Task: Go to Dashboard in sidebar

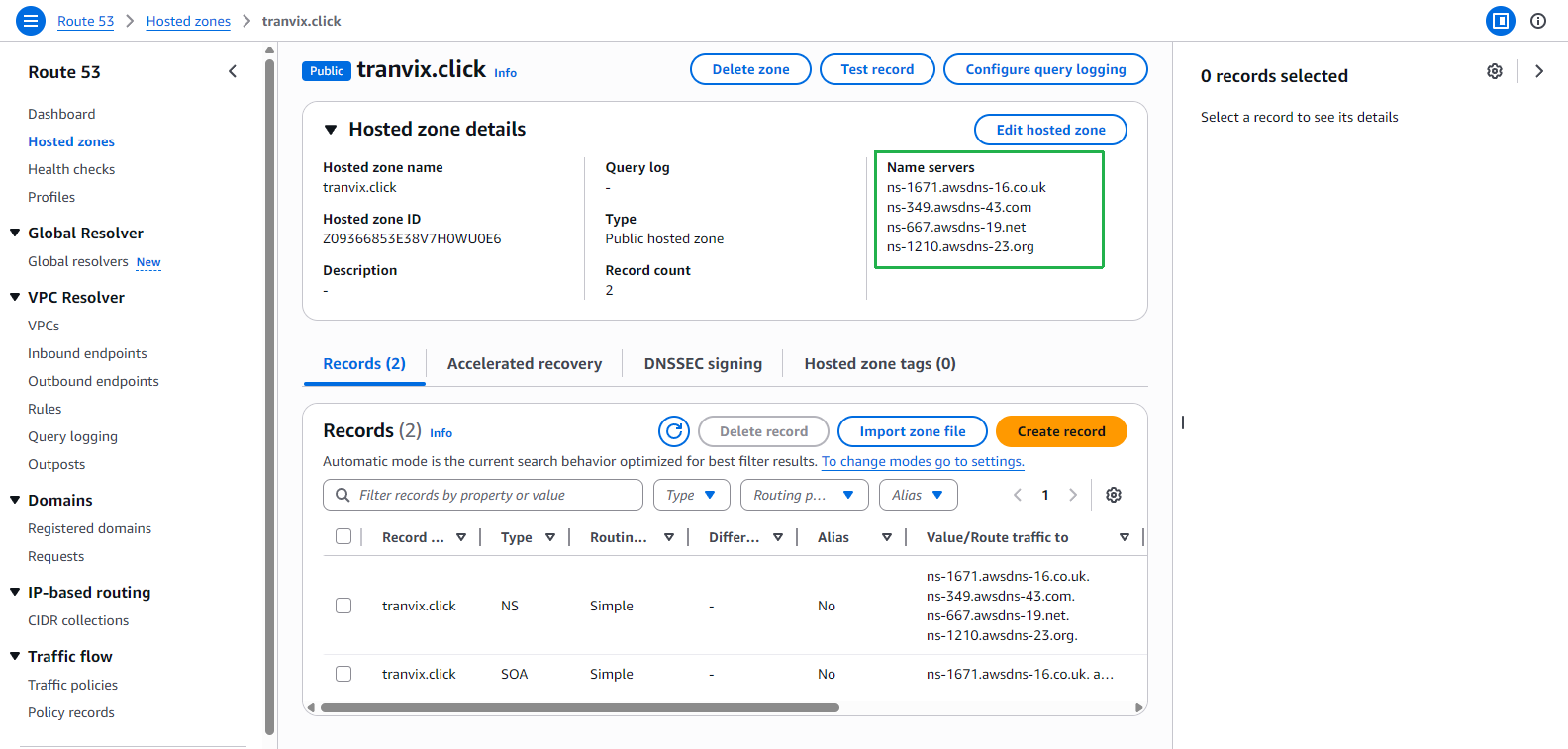Action: point(61,114)
